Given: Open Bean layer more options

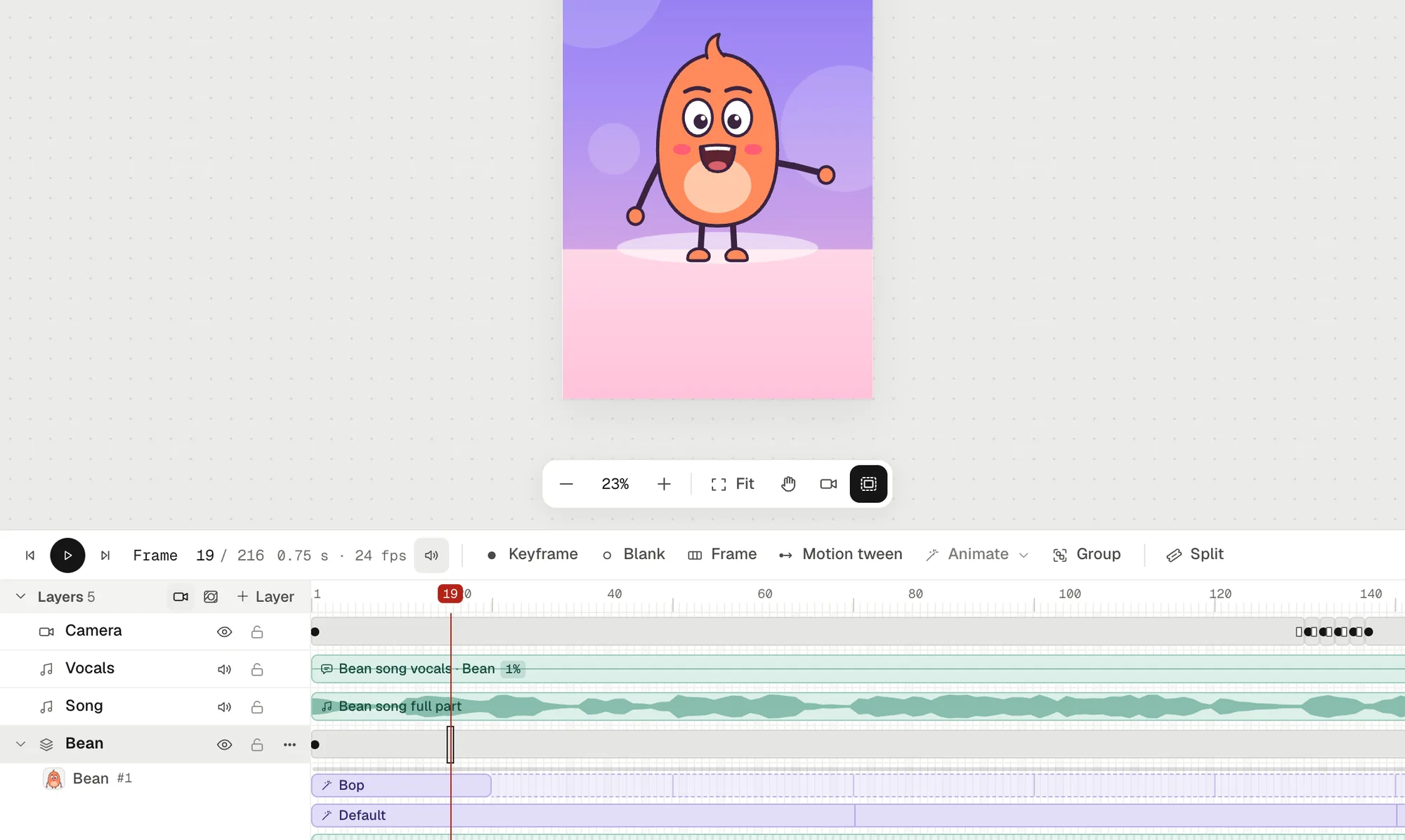Looking at the screenshot, I should pos(289,744).
